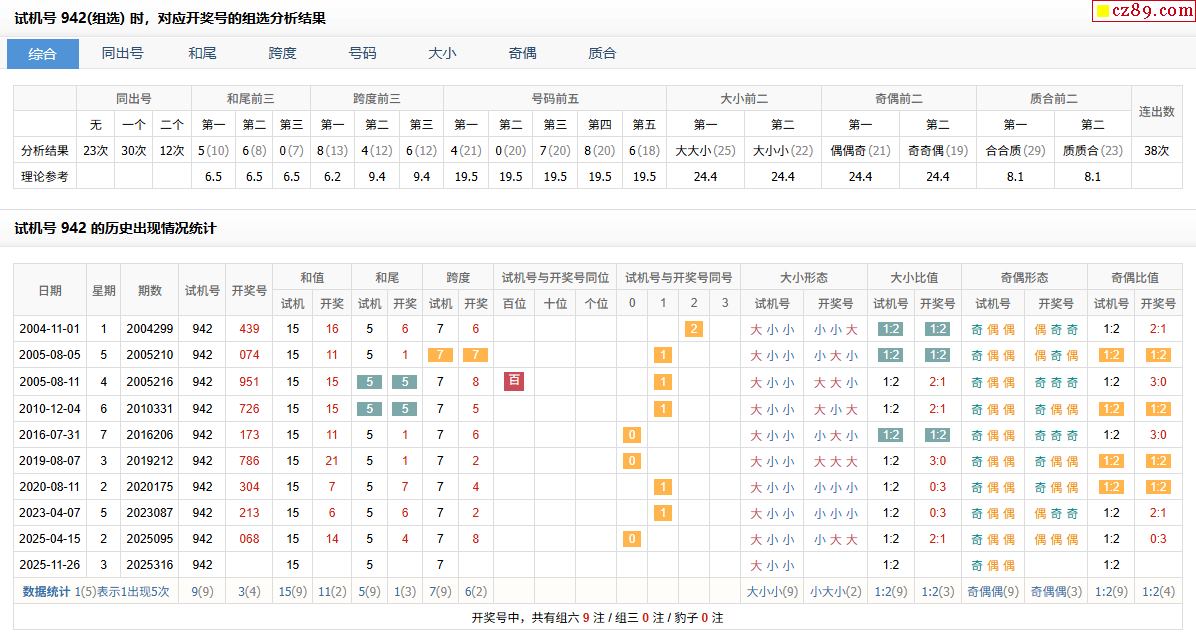Screen dimensions: 1196x640
Task: Click the orange 0 badge in row 2019212
Action: point(631,461)
